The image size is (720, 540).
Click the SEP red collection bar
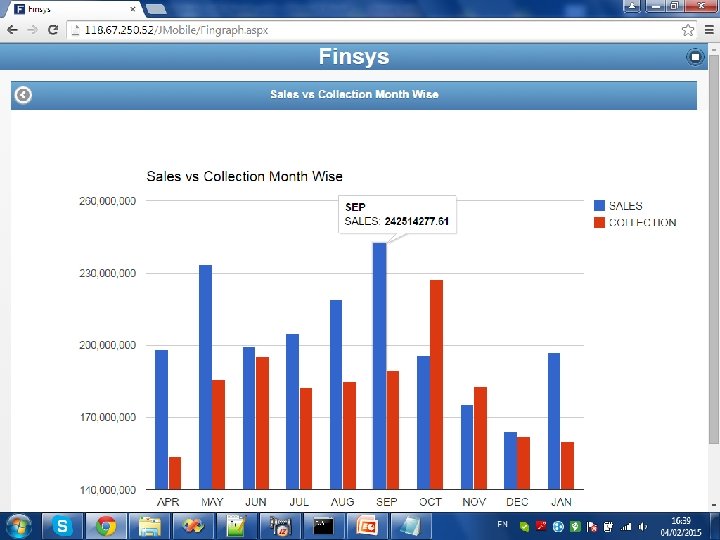pos(393,430)
